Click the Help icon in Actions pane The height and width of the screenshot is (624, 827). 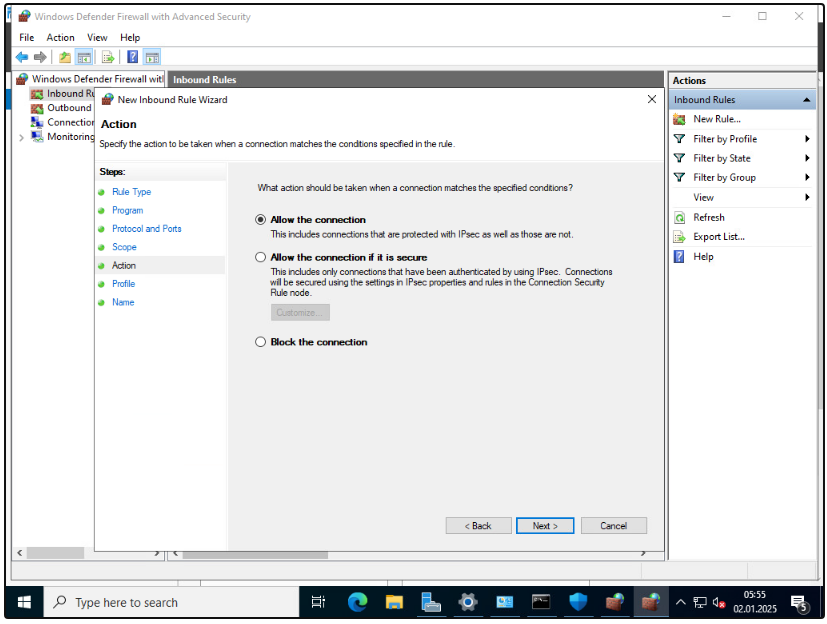[679, 257]
